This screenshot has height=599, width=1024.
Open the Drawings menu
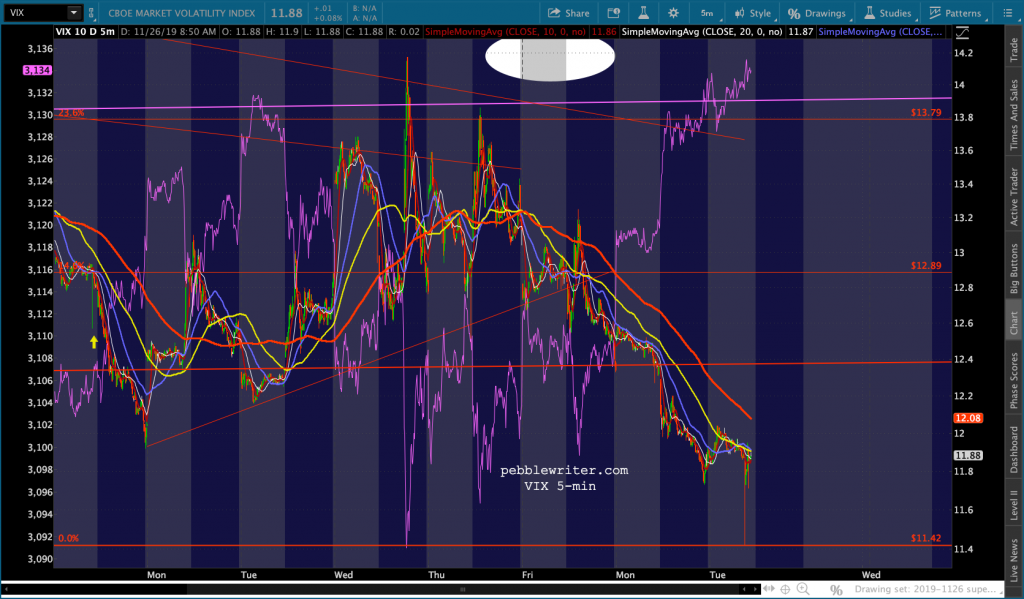(x=820, y=13)
